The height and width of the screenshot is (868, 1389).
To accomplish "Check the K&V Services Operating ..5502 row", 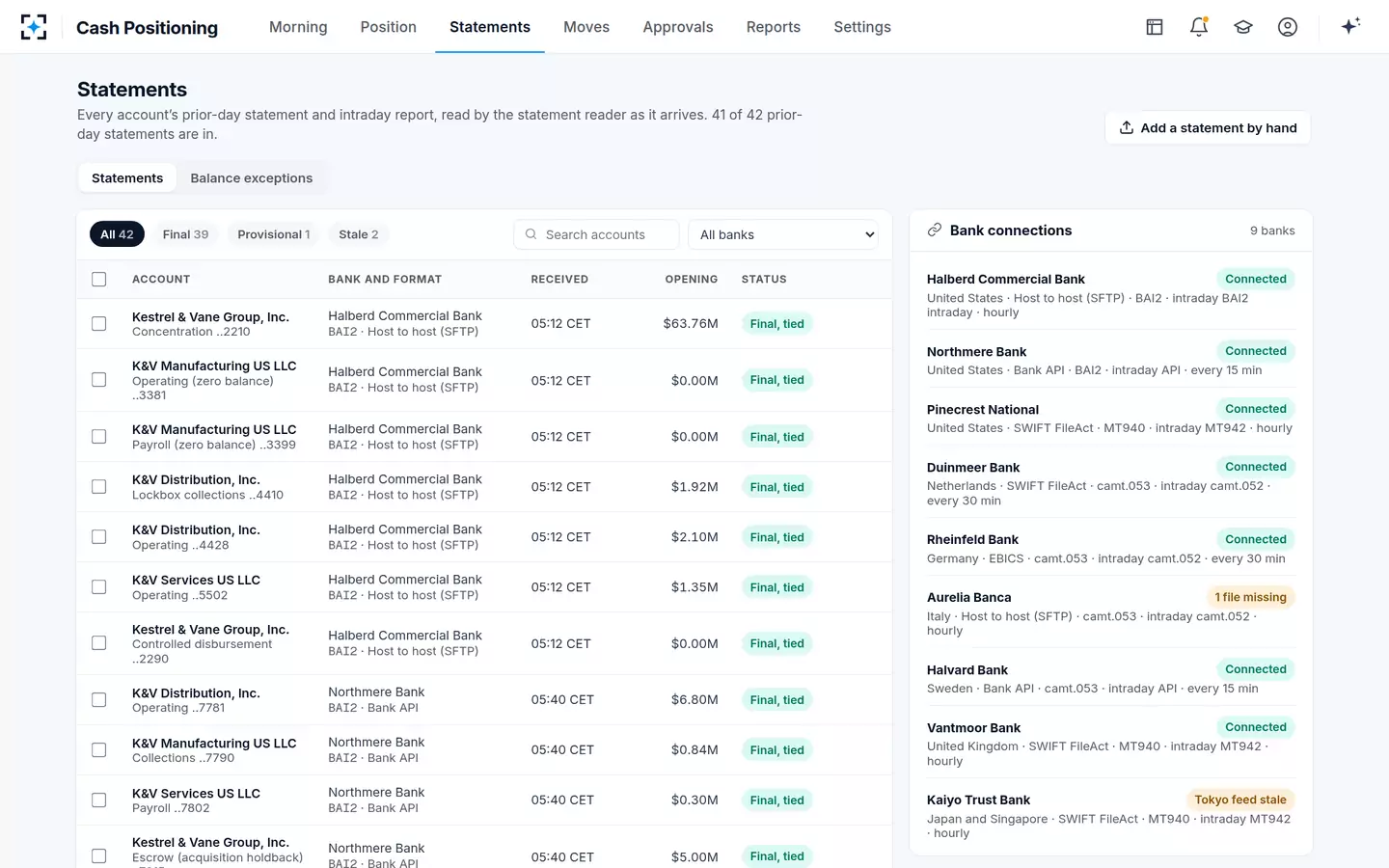I will pos(99,587).
